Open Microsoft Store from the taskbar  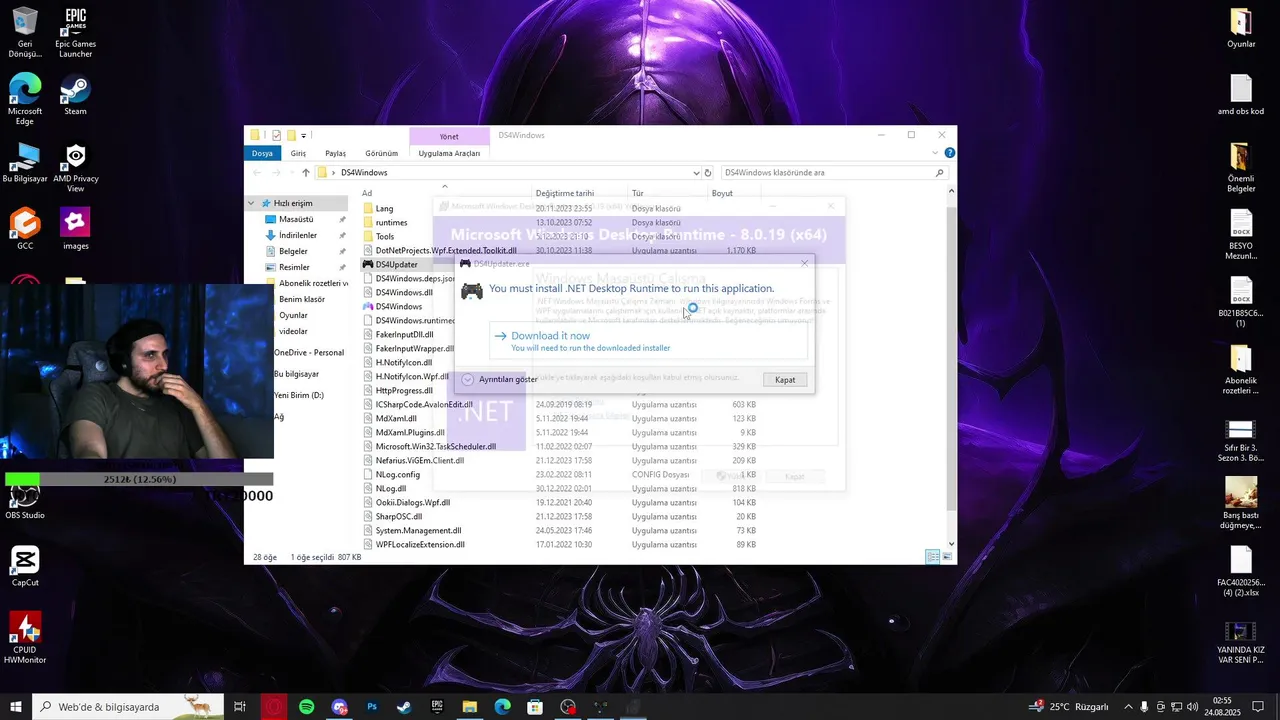(x=535, y=707)
